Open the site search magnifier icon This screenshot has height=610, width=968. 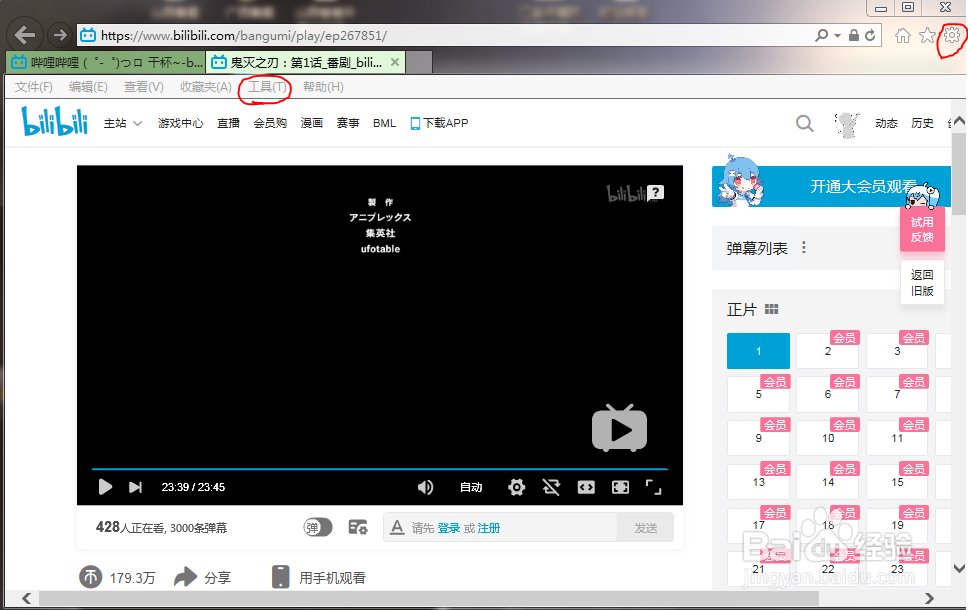click(804, 123)
